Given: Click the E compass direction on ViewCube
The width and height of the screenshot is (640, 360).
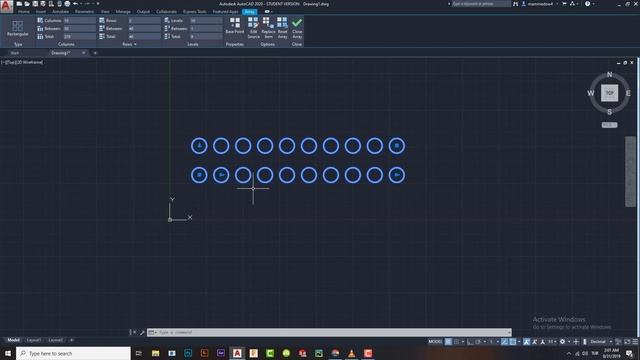Looking at the screenshot, I should [628, 93].
